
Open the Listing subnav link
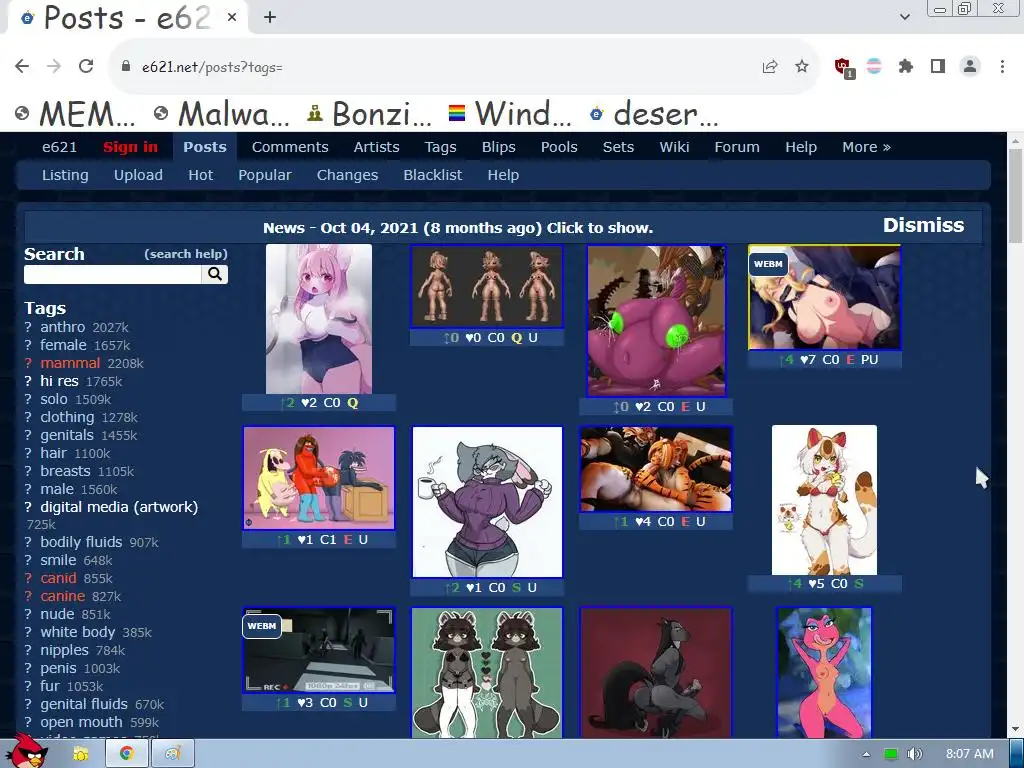(x=65, y=175)
